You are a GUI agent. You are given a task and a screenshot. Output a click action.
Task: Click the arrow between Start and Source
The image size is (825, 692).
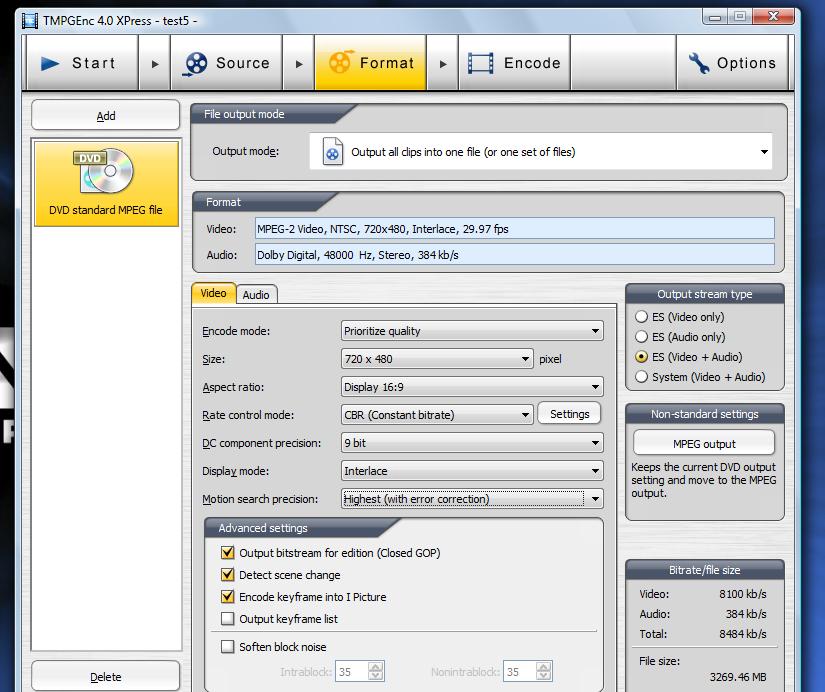click(155, 64)
